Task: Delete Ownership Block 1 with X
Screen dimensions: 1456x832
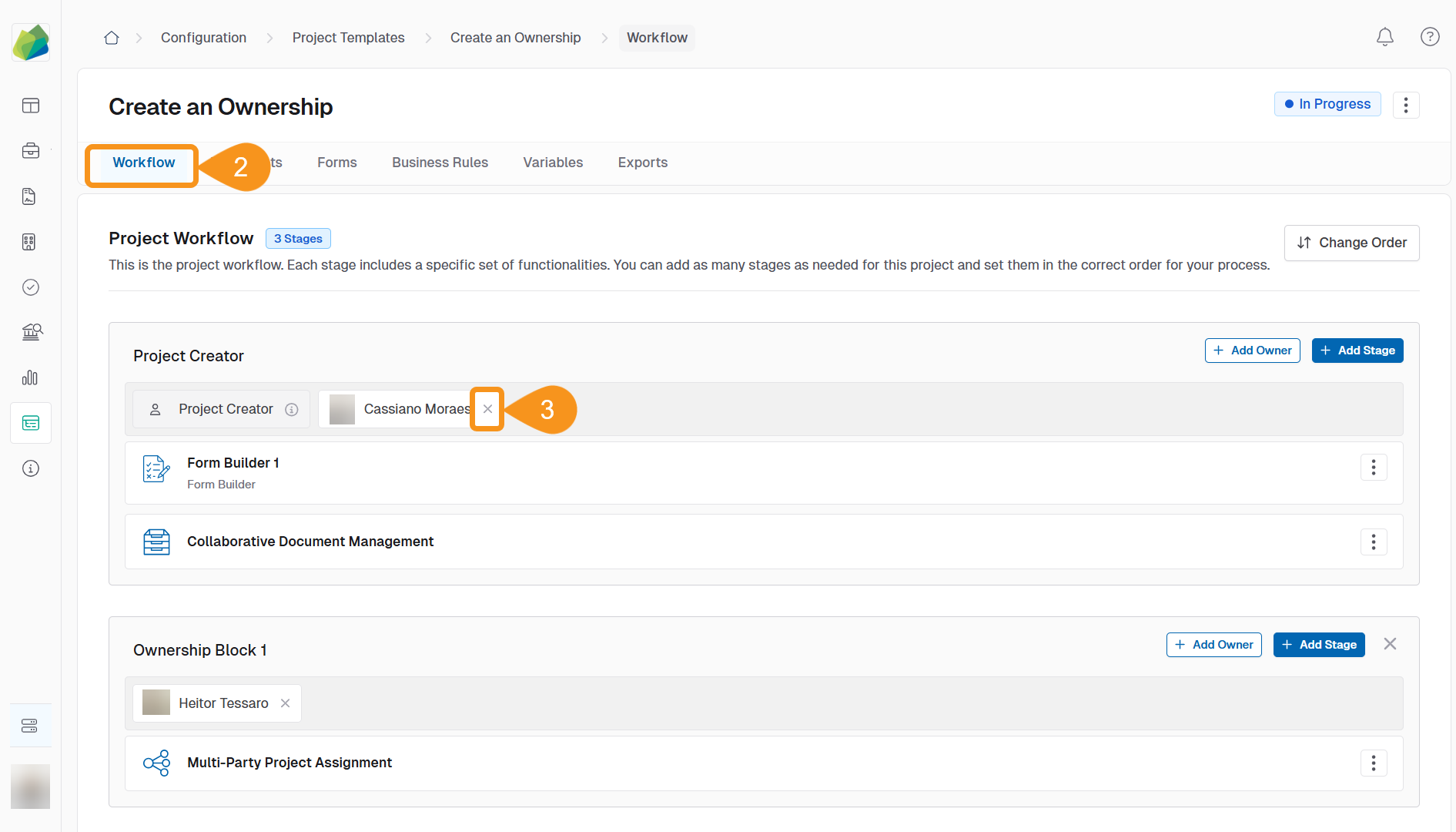Action: pos(1389,644)
